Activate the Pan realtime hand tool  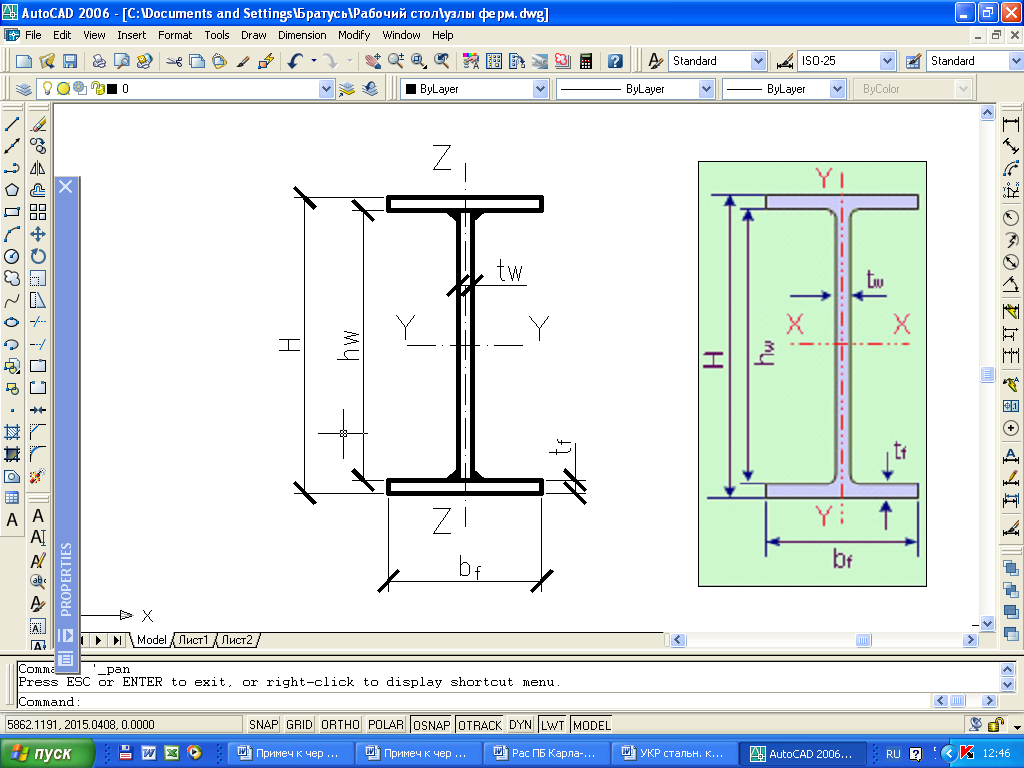tap(373, 61)
